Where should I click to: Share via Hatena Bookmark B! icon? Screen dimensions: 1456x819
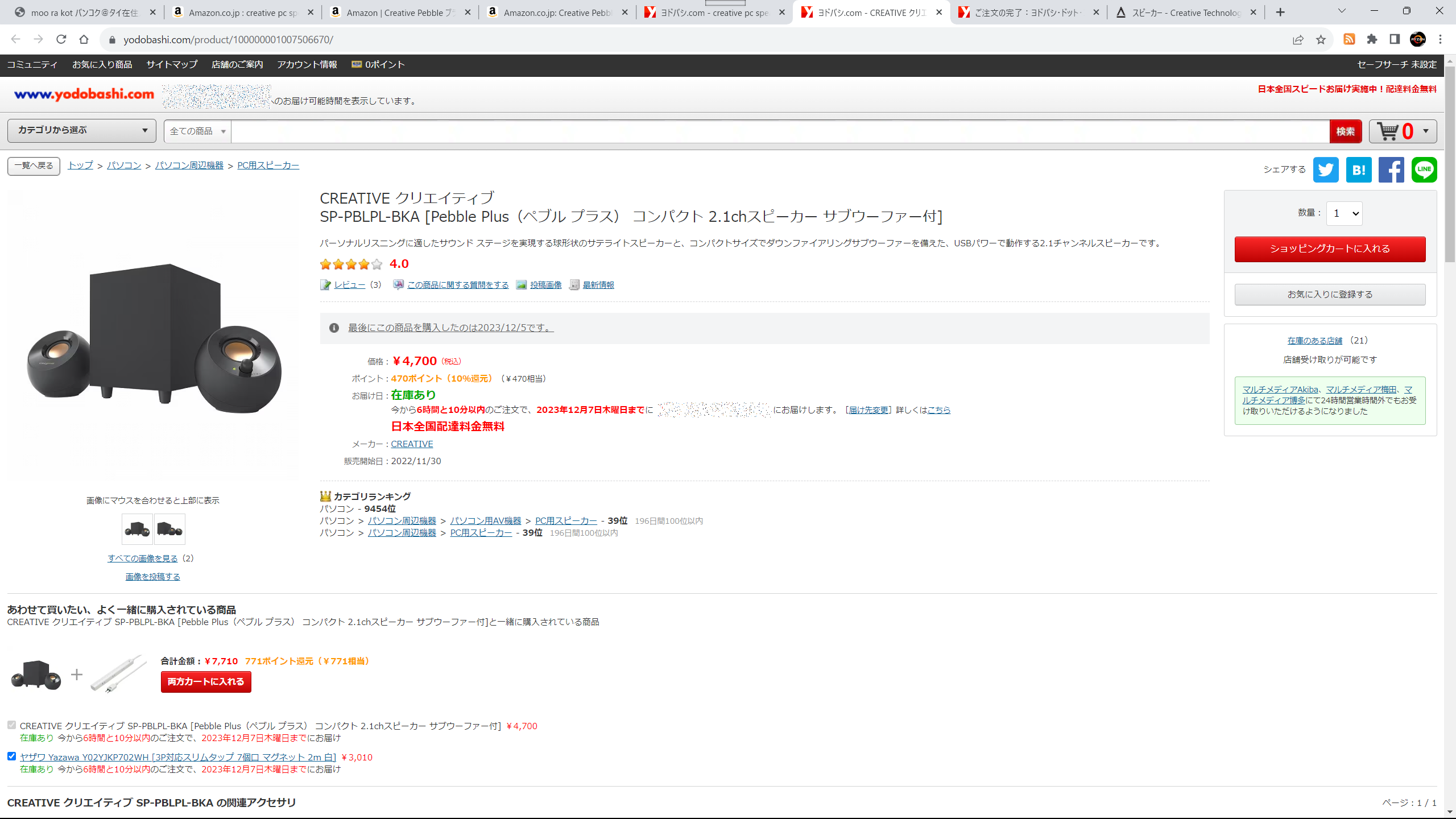click(1359, 169)
